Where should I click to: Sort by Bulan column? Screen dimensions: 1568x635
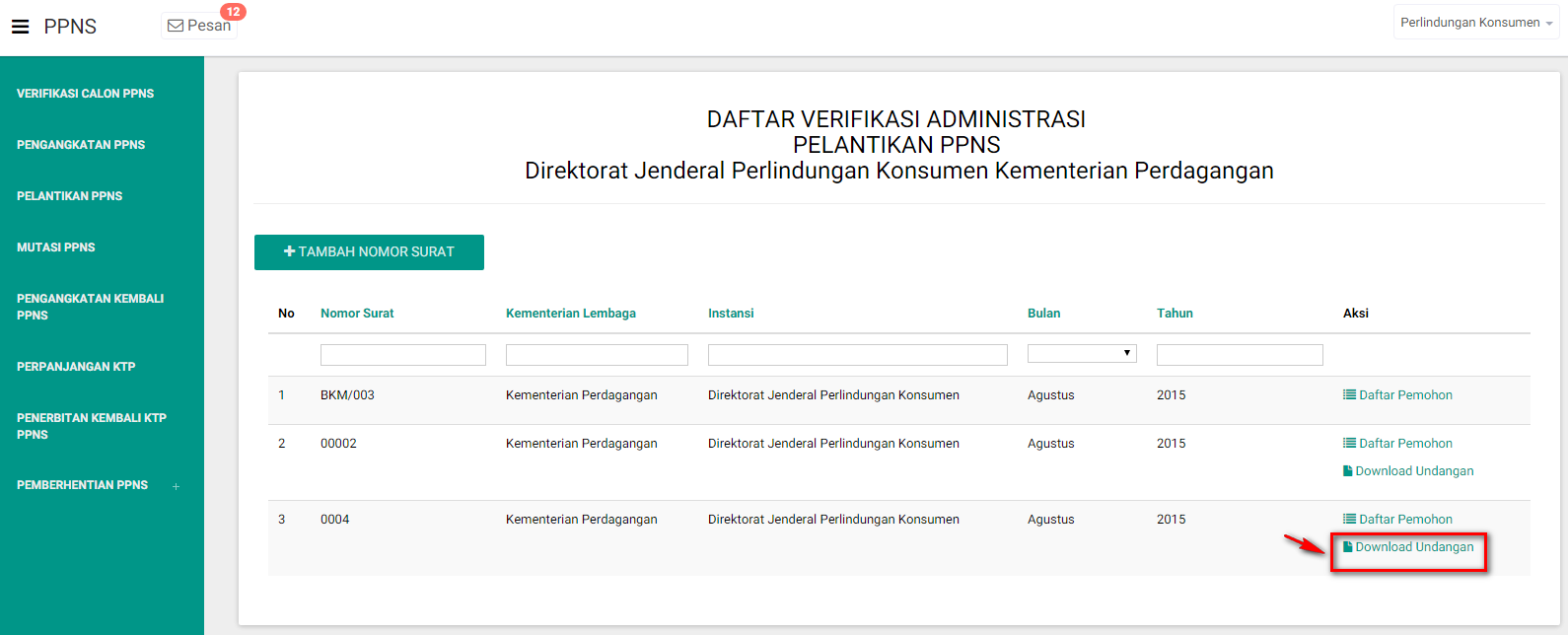tap(1044, 314)
